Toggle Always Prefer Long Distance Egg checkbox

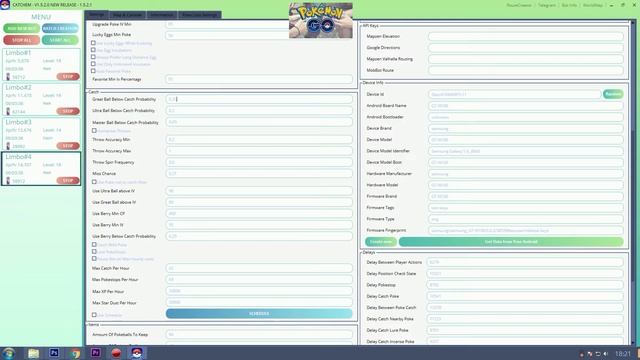pyautogui.click(x=93, y=57)
